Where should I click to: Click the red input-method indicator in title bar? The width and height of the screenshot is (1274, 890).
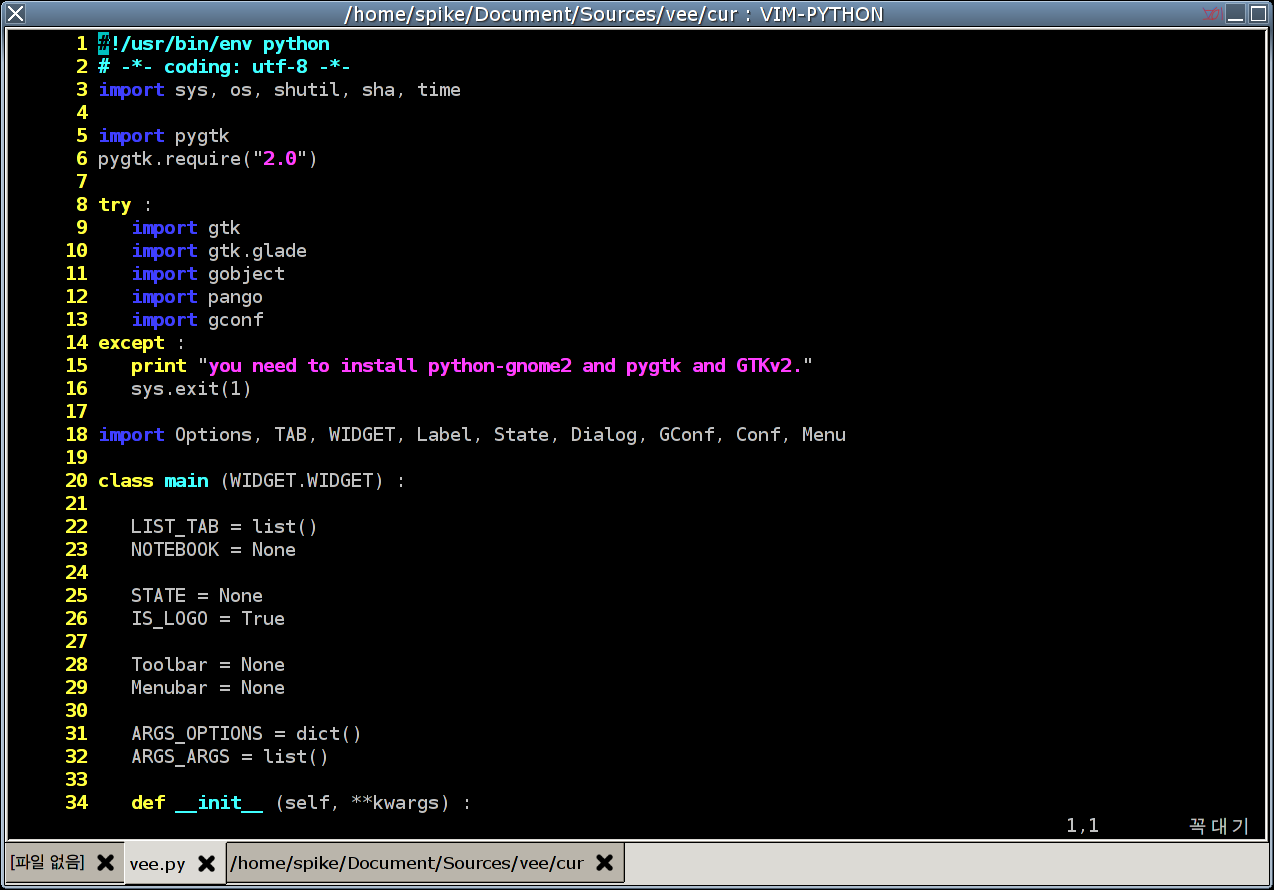coord(1212,13)
